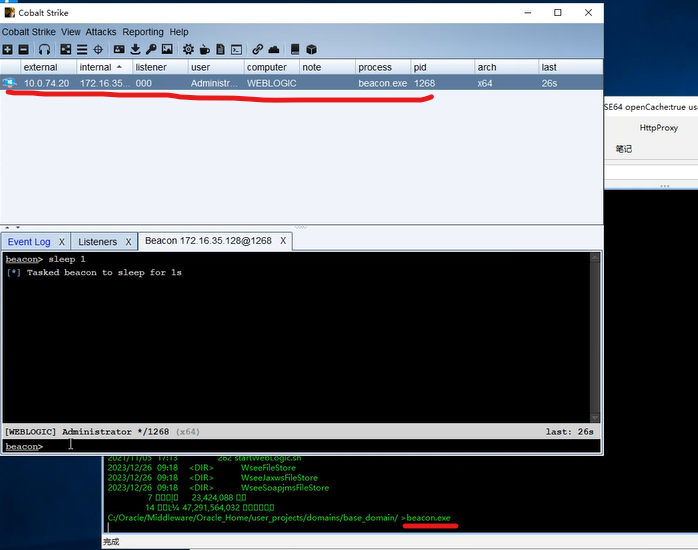The height and width of the screenshot is (550, 698).
Task: Switch to the Event Log tab
Action: tap(29, 242)
